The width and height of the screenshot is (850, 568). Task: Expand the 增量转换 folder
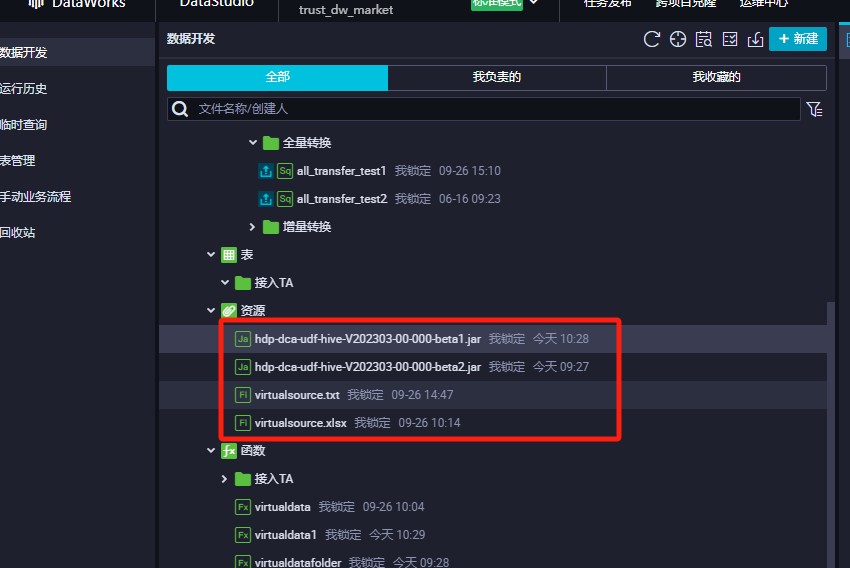252,227
